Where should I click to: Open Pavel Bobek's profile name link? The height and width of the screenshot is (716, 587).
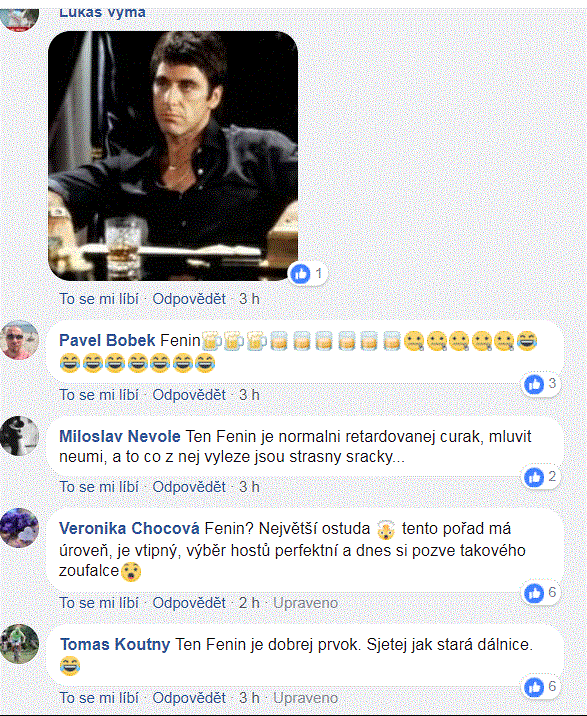(107, 341)
